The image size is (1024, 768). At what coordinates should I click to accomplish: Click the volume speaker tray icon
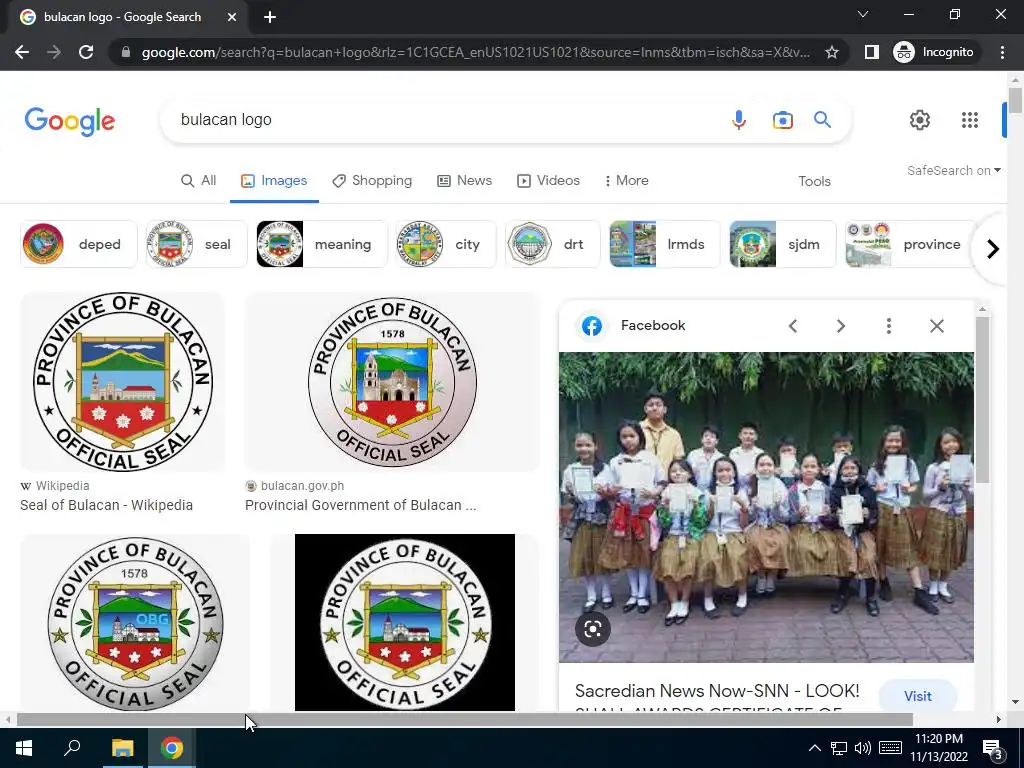coord(863,748)
